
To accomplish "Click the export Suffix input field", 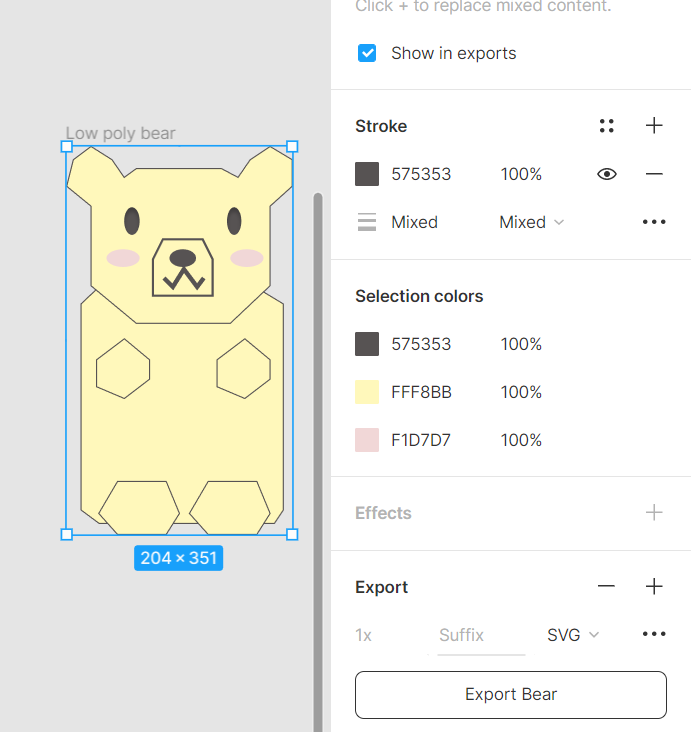I will (x=481, y=635).
